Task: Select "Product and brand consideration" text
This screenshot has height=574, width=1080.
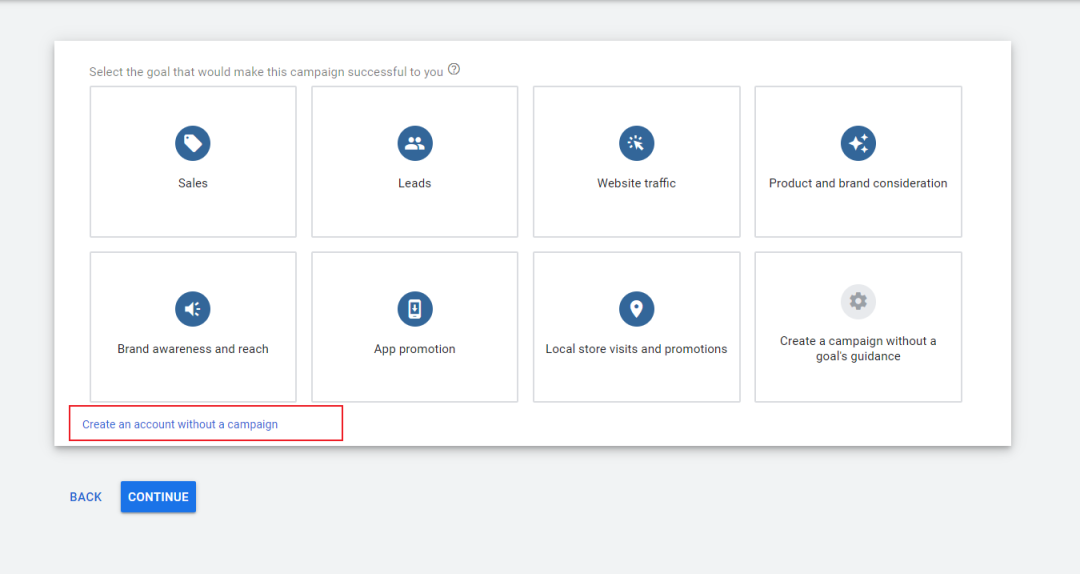Action: tap(858, 183)
